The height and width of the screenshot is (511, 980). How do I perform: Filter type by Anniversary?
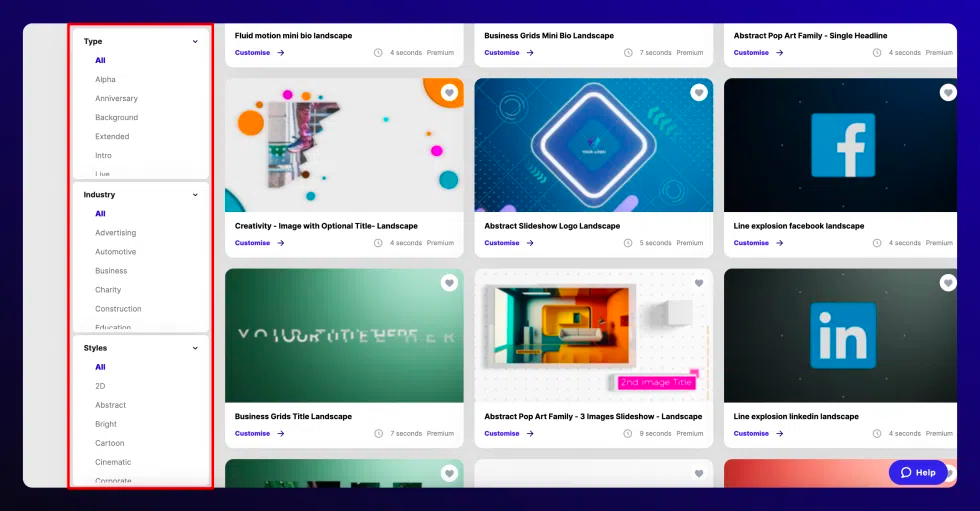pyautogui.click(x=116, y=99)
